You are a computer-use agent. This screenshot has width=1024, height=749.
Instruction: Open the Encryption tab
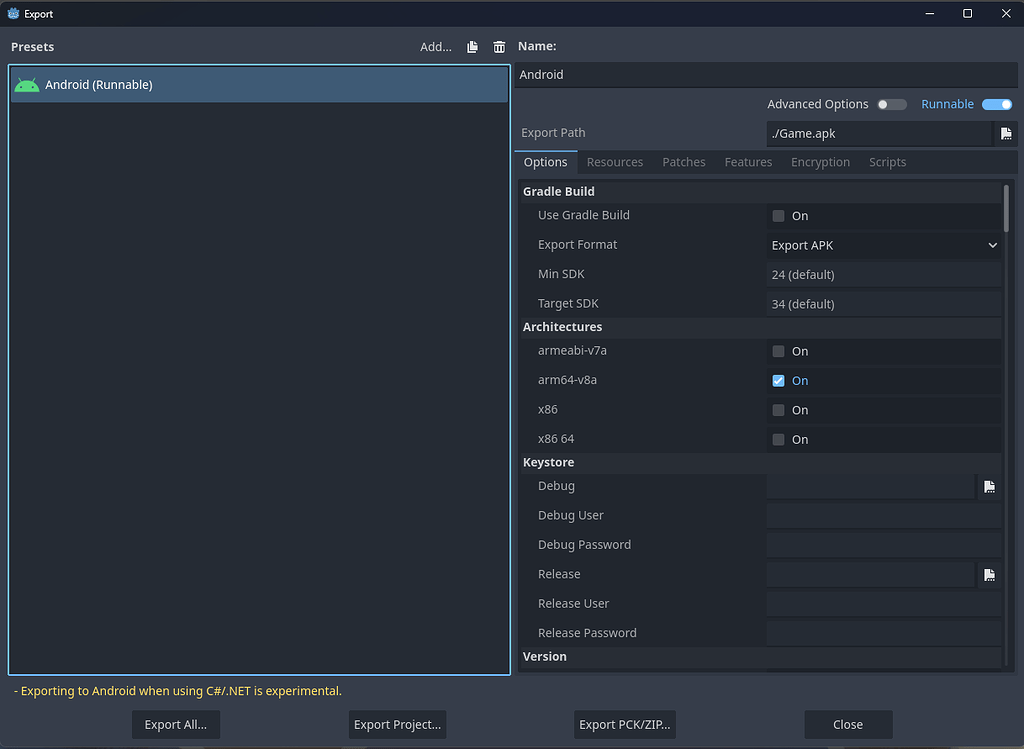820,161
